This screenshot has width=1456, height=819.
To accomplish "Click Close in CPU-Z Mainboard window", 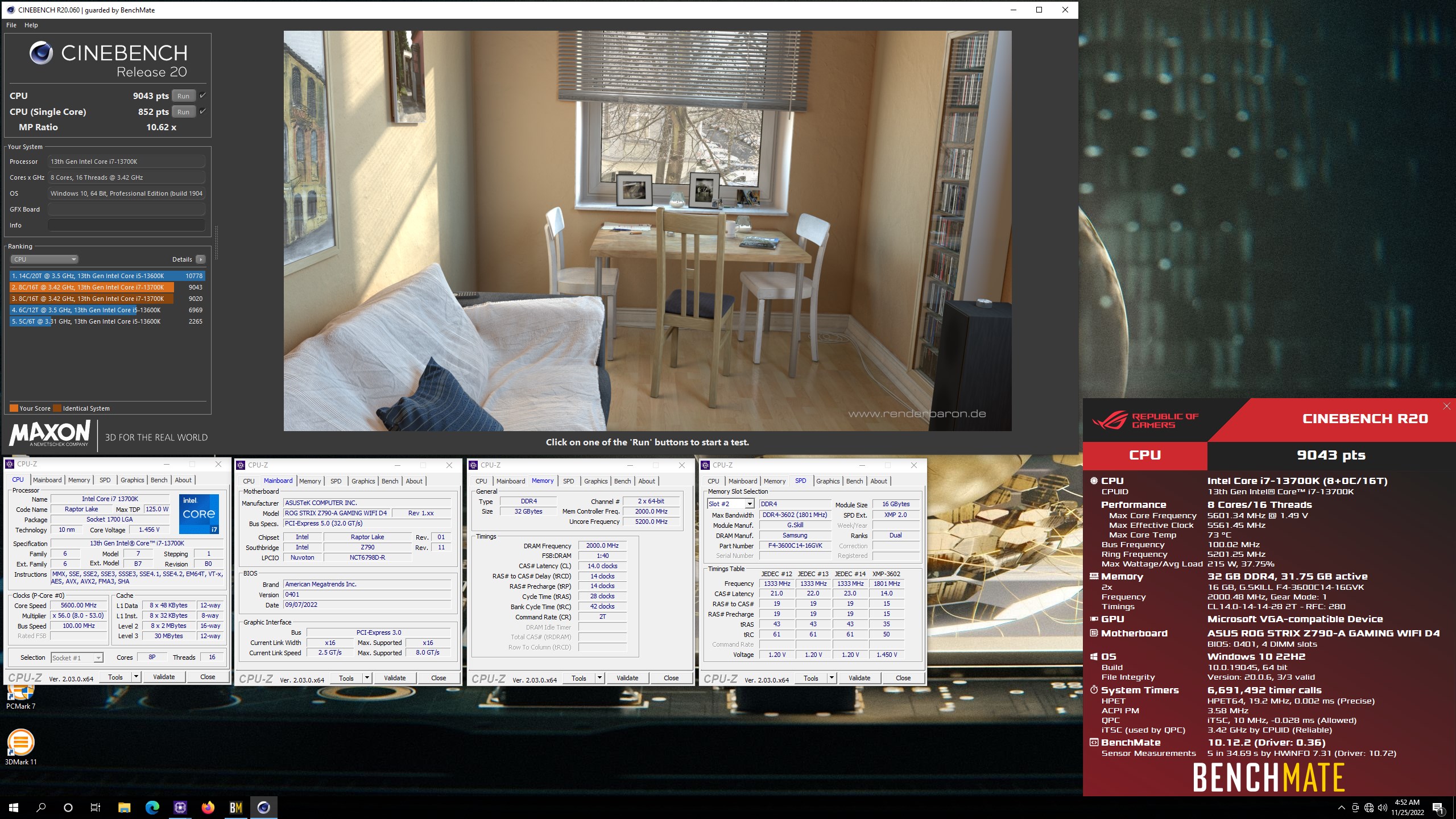I will coord(439,678).
